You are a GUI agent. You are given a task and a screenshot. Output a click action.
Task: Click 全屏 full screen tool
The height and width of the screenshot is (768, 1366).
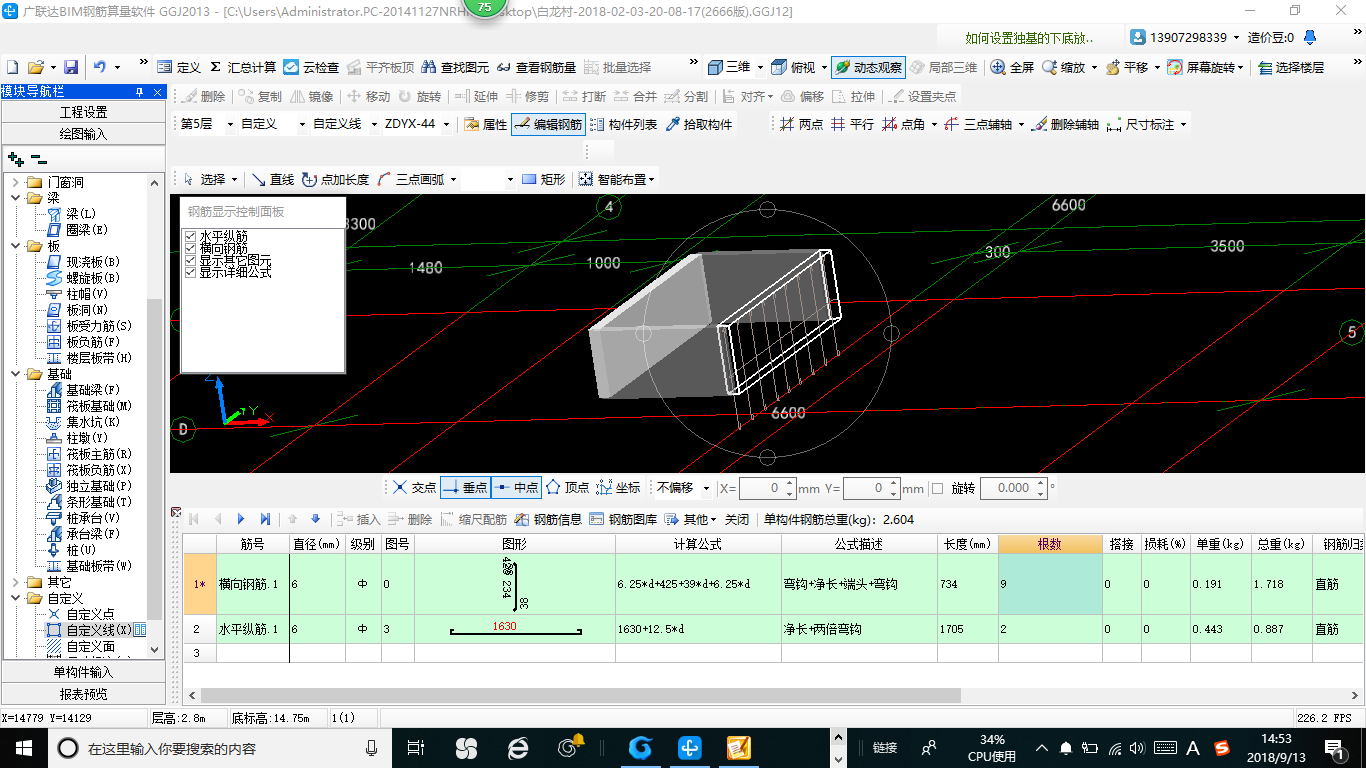[1012, 67]
